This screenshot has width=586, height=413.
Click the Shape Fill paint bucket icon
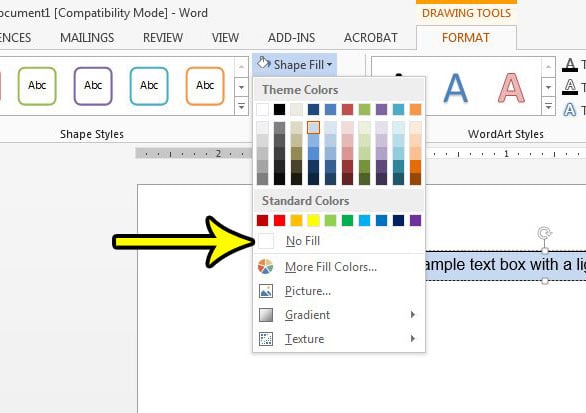263,64
